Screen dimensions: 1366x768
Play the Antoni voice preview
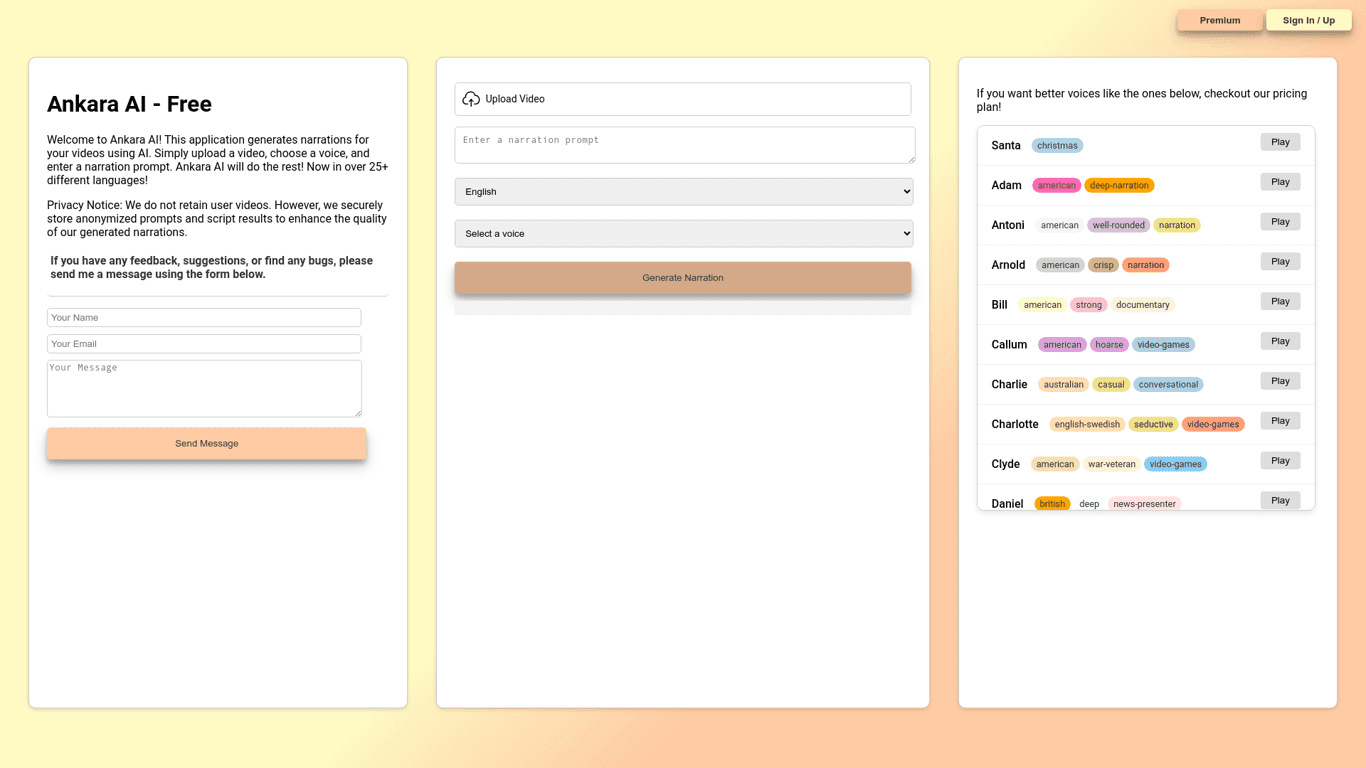1279,222
